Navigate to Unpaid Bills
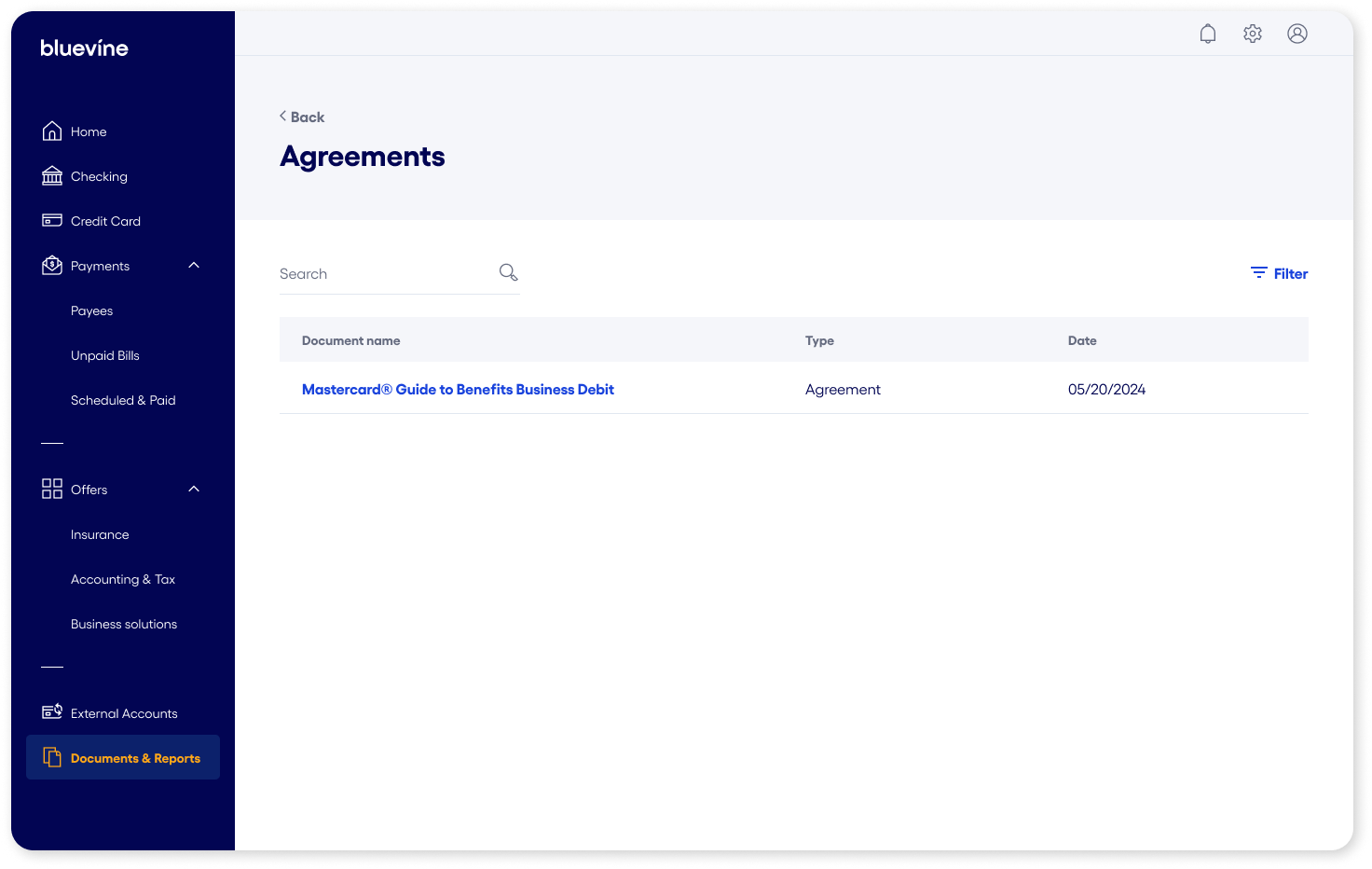The width and height of the screenshot is (1372, 869). click(x=104, y=355)
